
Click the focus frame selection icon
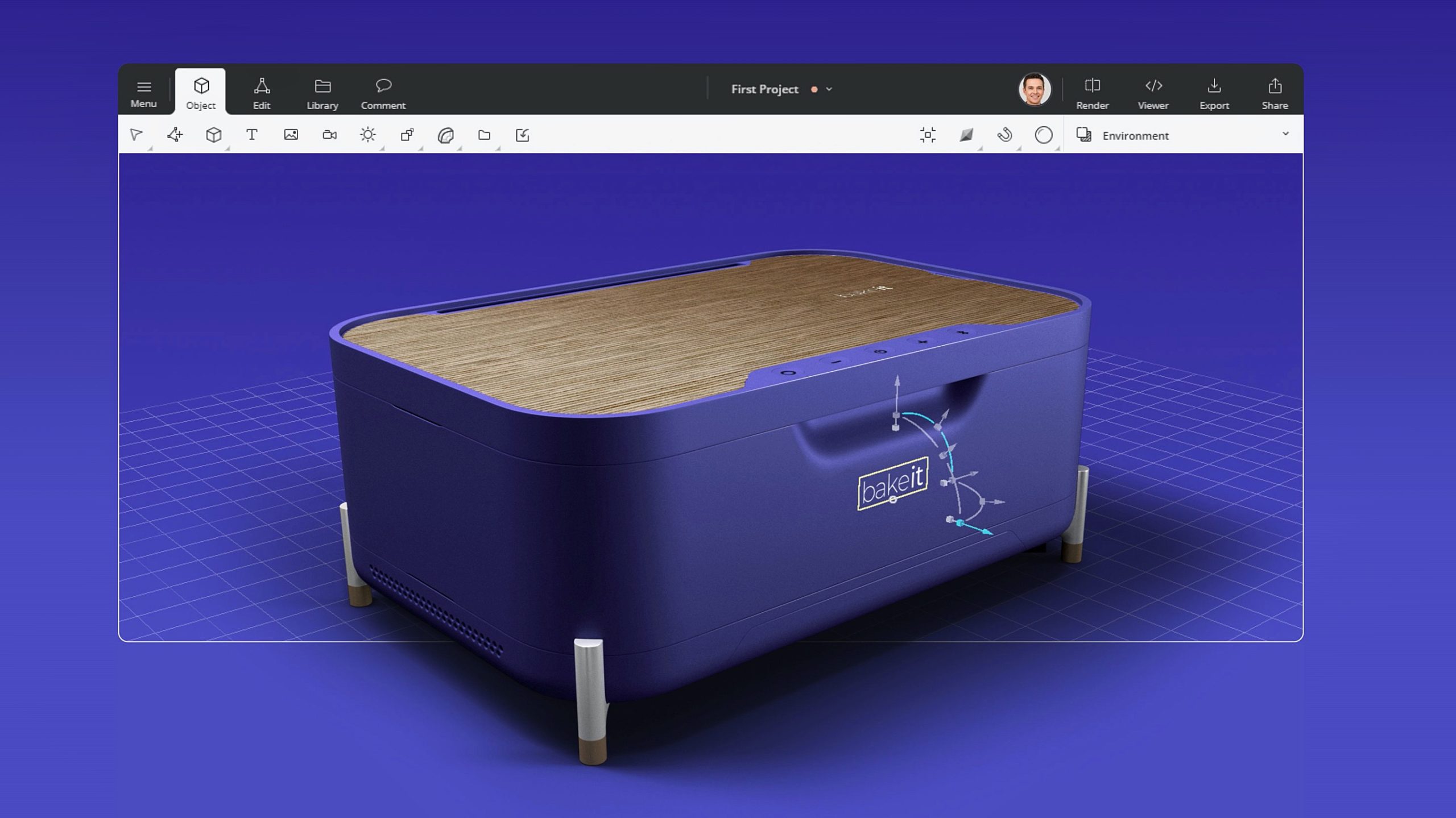pyautogui.click(x=928, y=135)
